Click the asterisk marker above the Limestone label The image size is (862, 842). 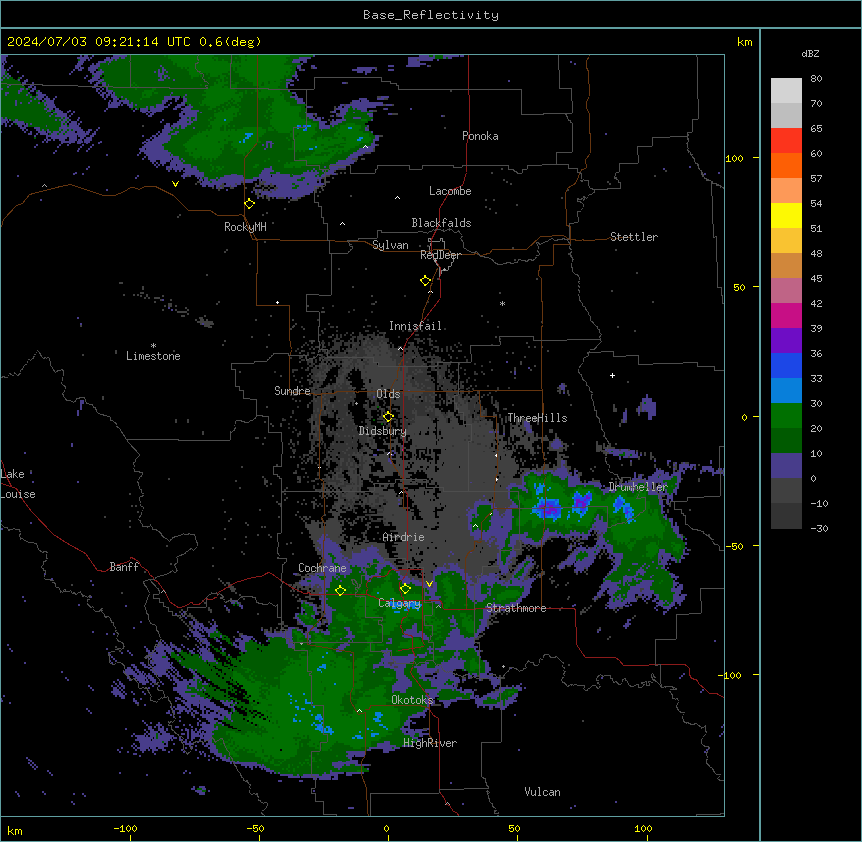[153, 346]
